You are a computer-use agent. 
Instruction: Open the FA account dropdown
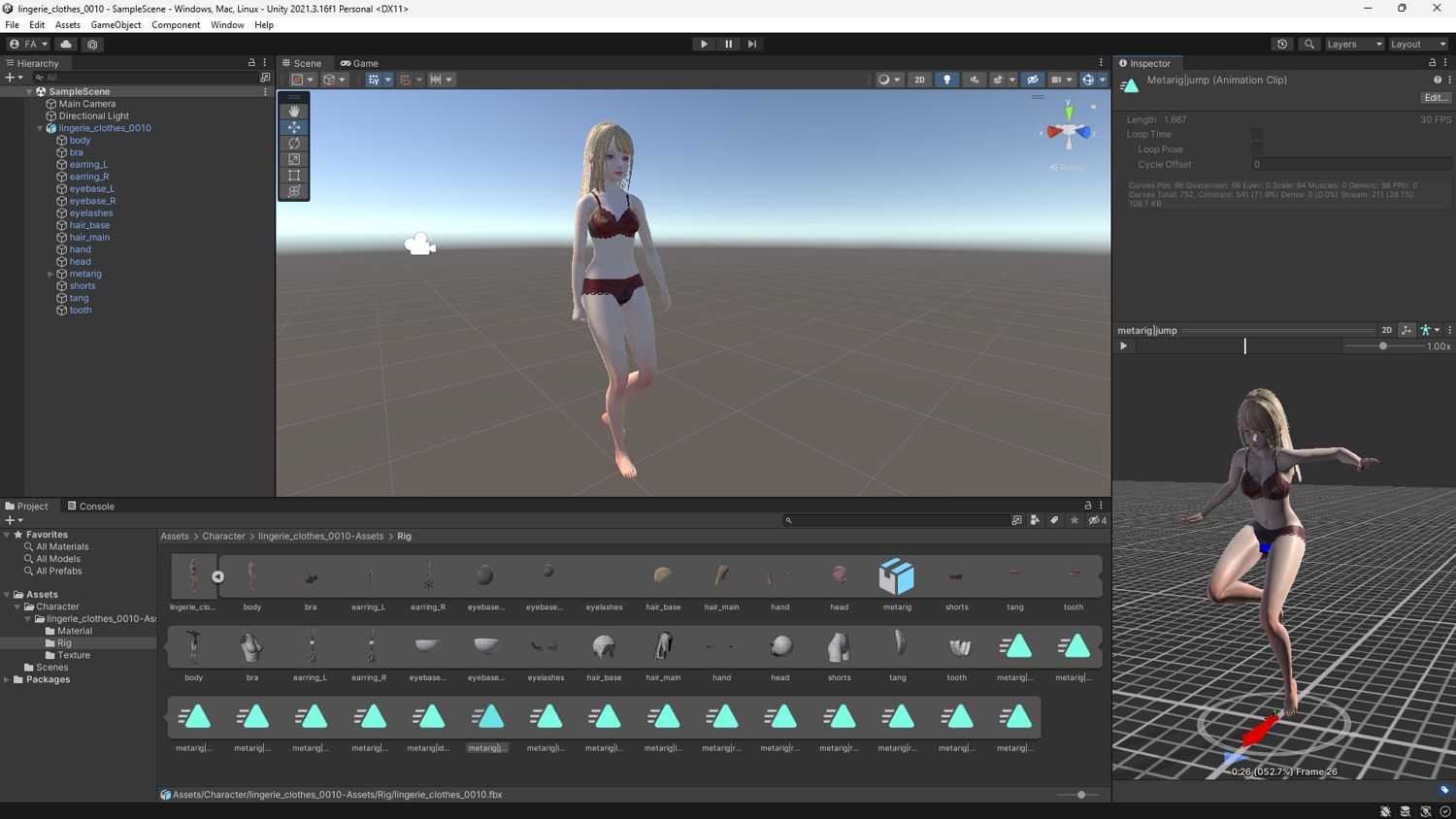tap(28, 44)
